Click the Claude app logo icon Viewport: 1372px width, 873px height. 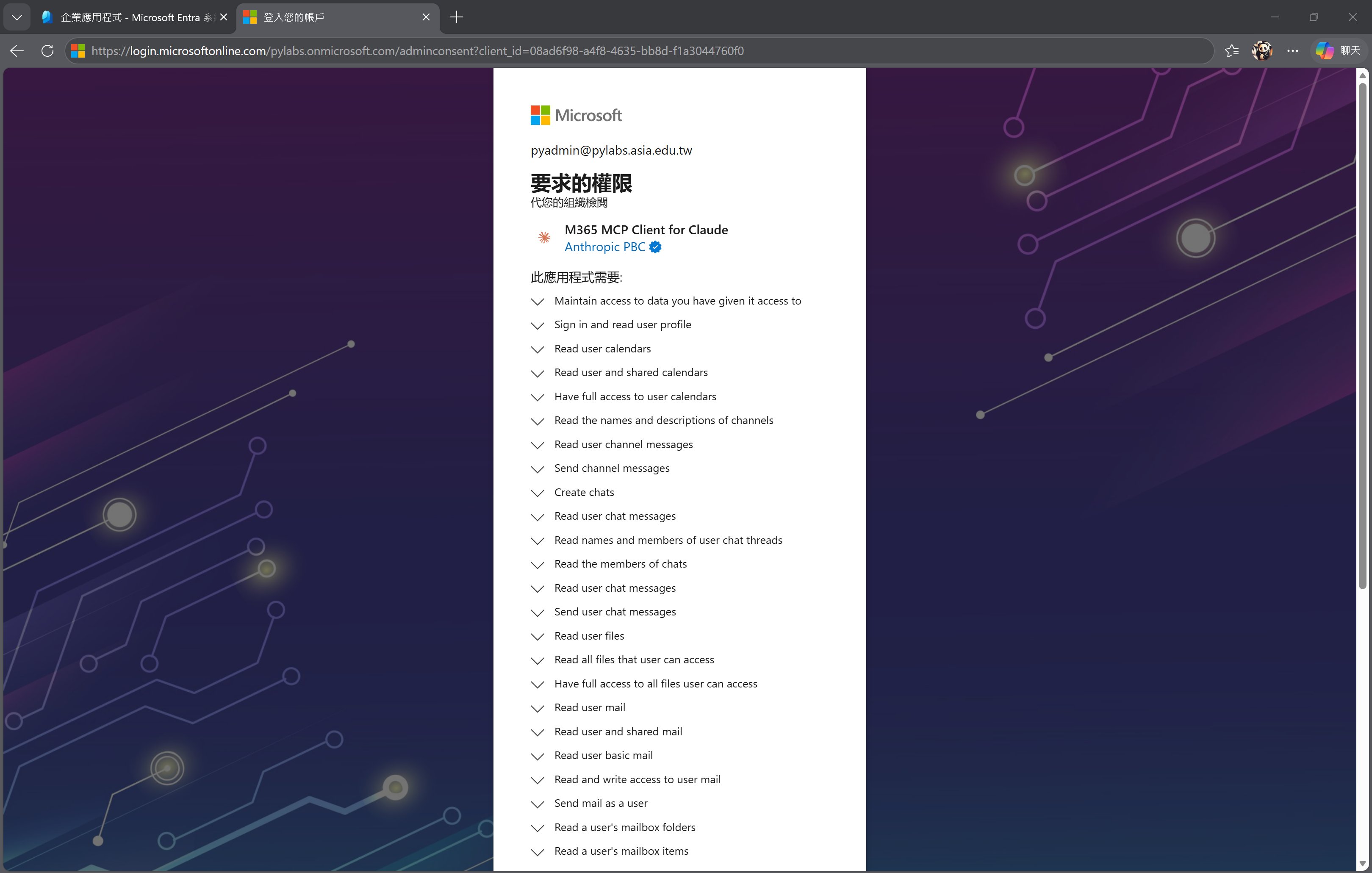tap(544, 238)
